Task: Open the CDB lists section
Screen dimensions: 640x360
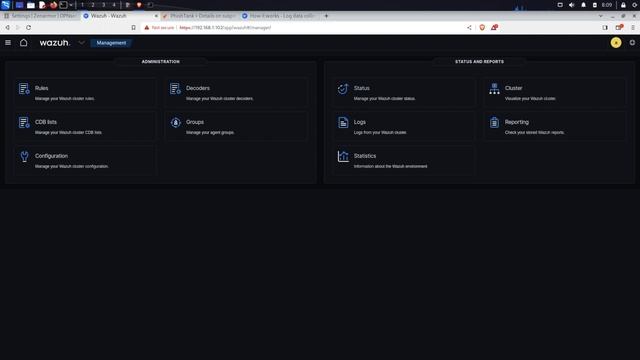Action: (46, 122)
